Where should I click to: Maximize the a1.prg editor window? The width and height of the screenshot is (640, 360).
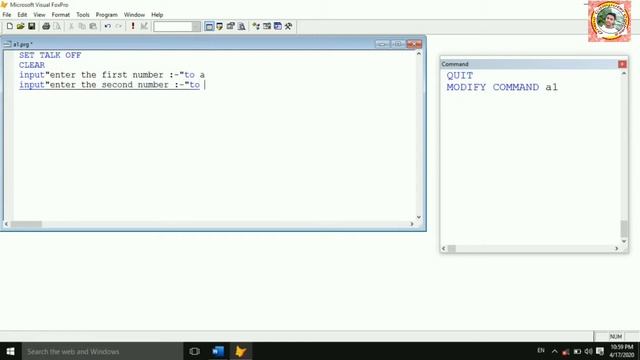coord(398,44)
